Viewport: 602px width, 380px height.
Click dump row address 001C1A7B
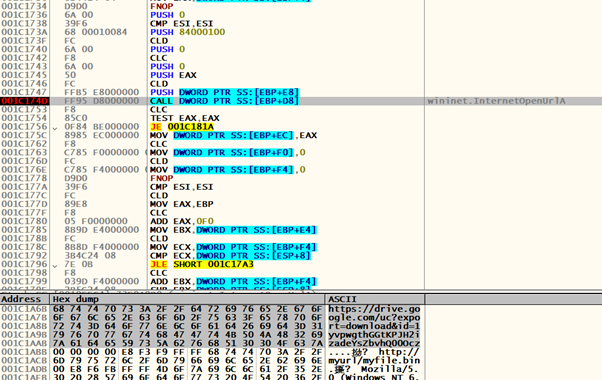[x=24, y=317]
